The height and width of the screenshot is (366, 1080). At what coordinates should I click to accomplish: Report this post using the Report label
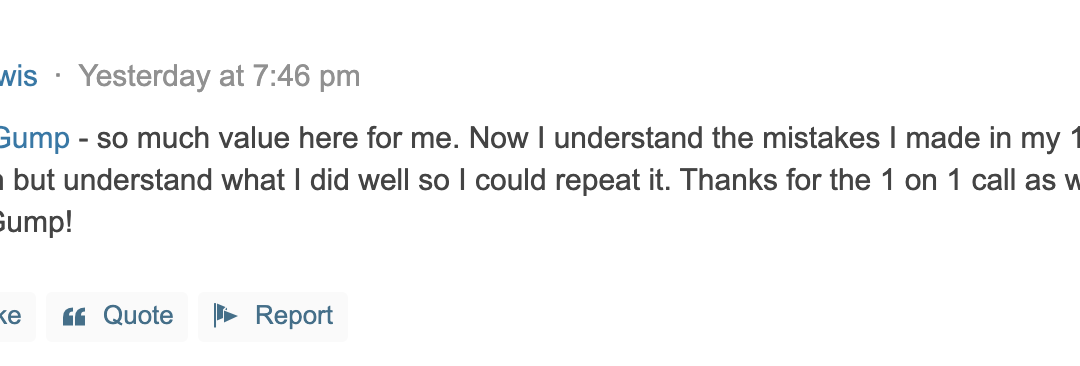pyautogui.click(x=294, y=316)
